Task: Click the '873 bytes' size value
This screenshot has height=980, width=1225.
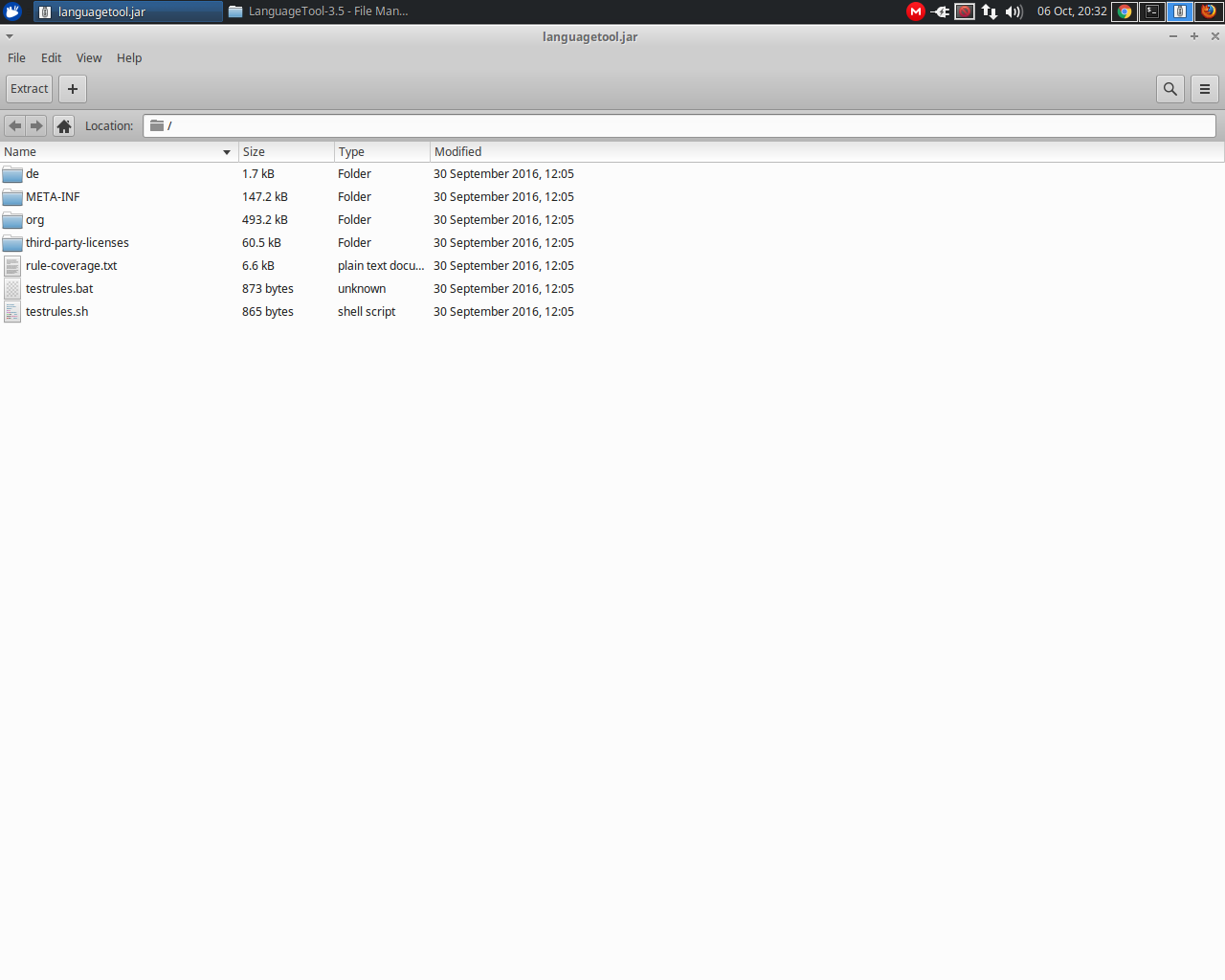Action: 268,289
